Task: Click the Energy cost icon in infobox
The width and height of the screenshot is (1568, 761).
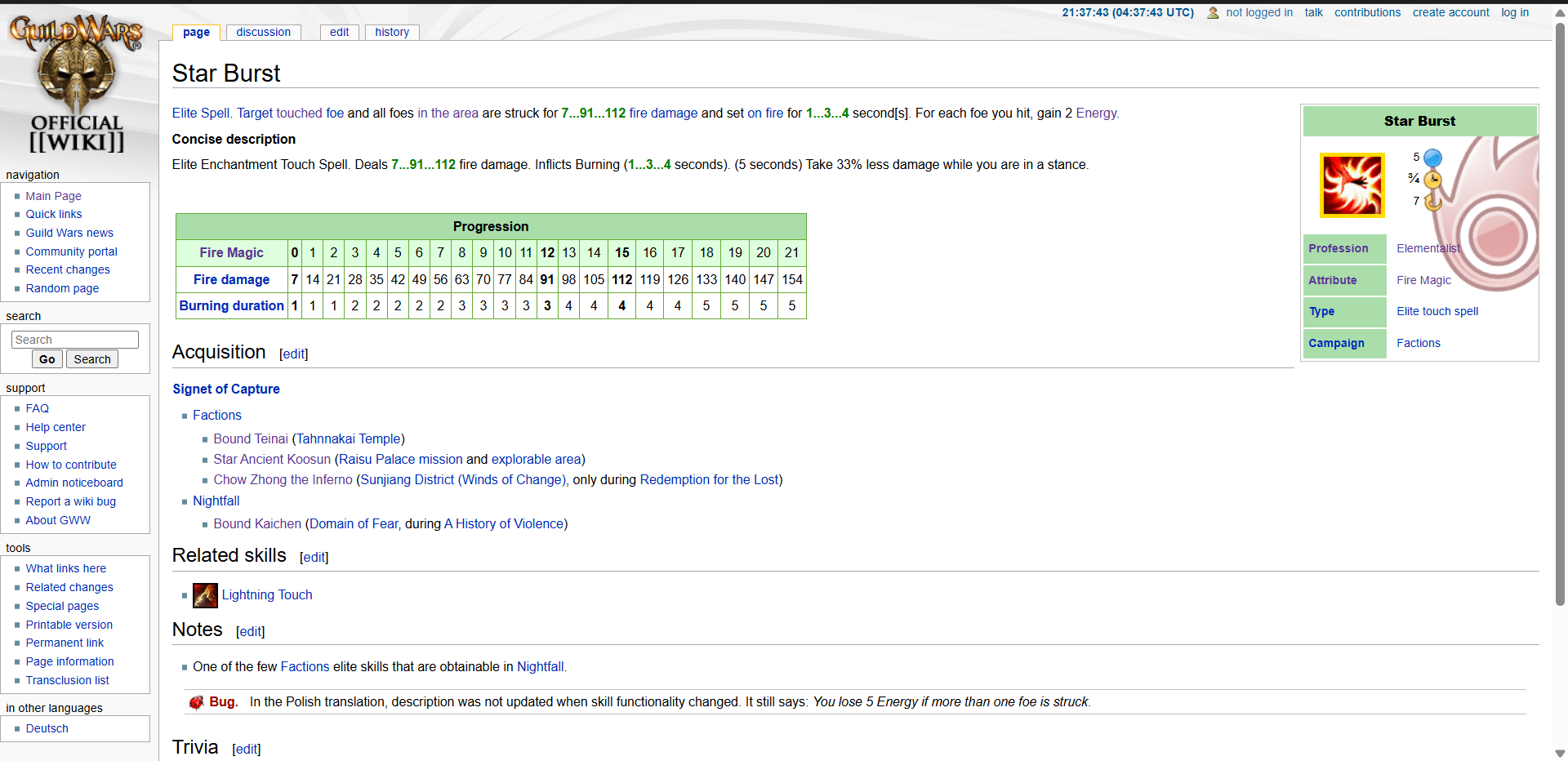Action: click(x=1432, y=158)
